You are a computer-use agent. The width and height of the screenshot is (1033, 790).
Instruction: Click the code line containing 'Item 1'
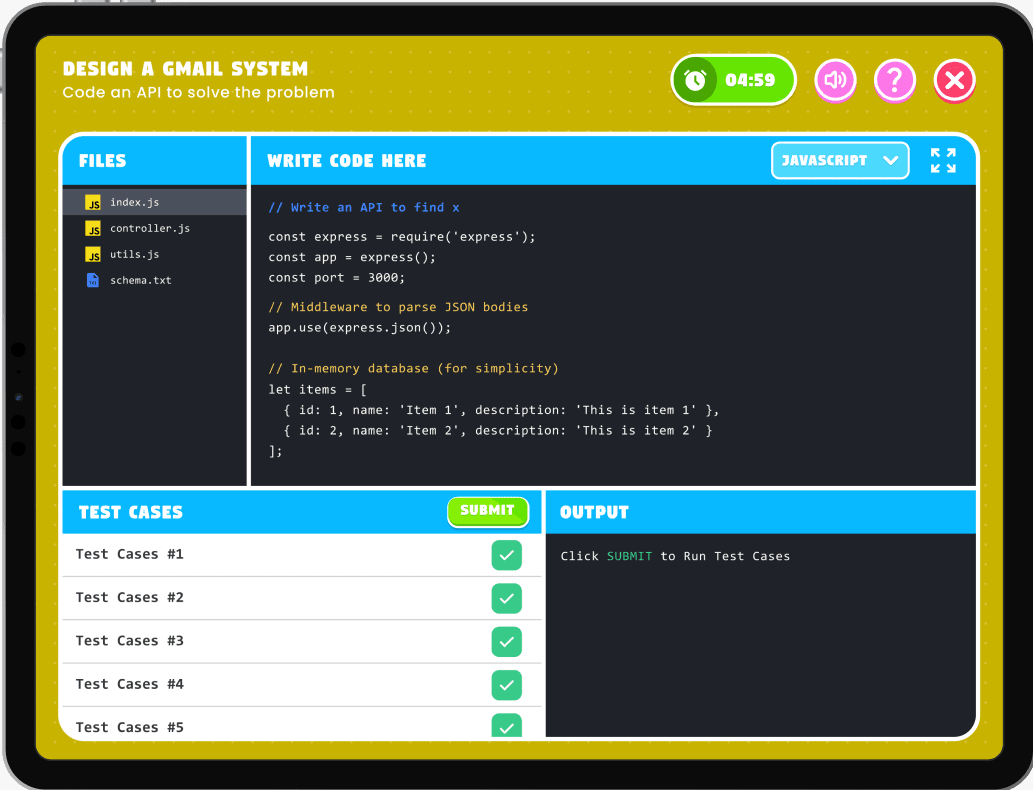click(501, 410)
